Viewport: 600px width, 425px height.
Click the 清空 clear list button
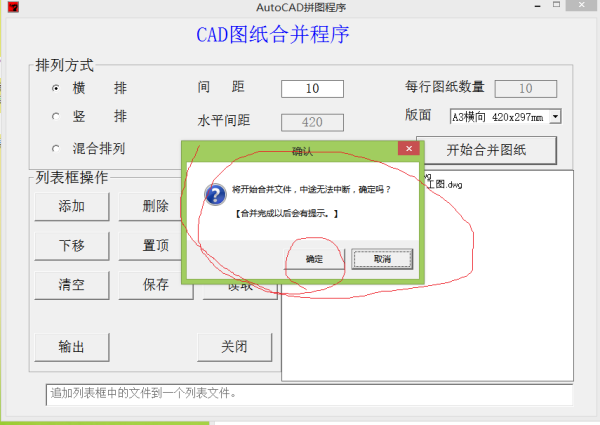click(x=72, y=285)
